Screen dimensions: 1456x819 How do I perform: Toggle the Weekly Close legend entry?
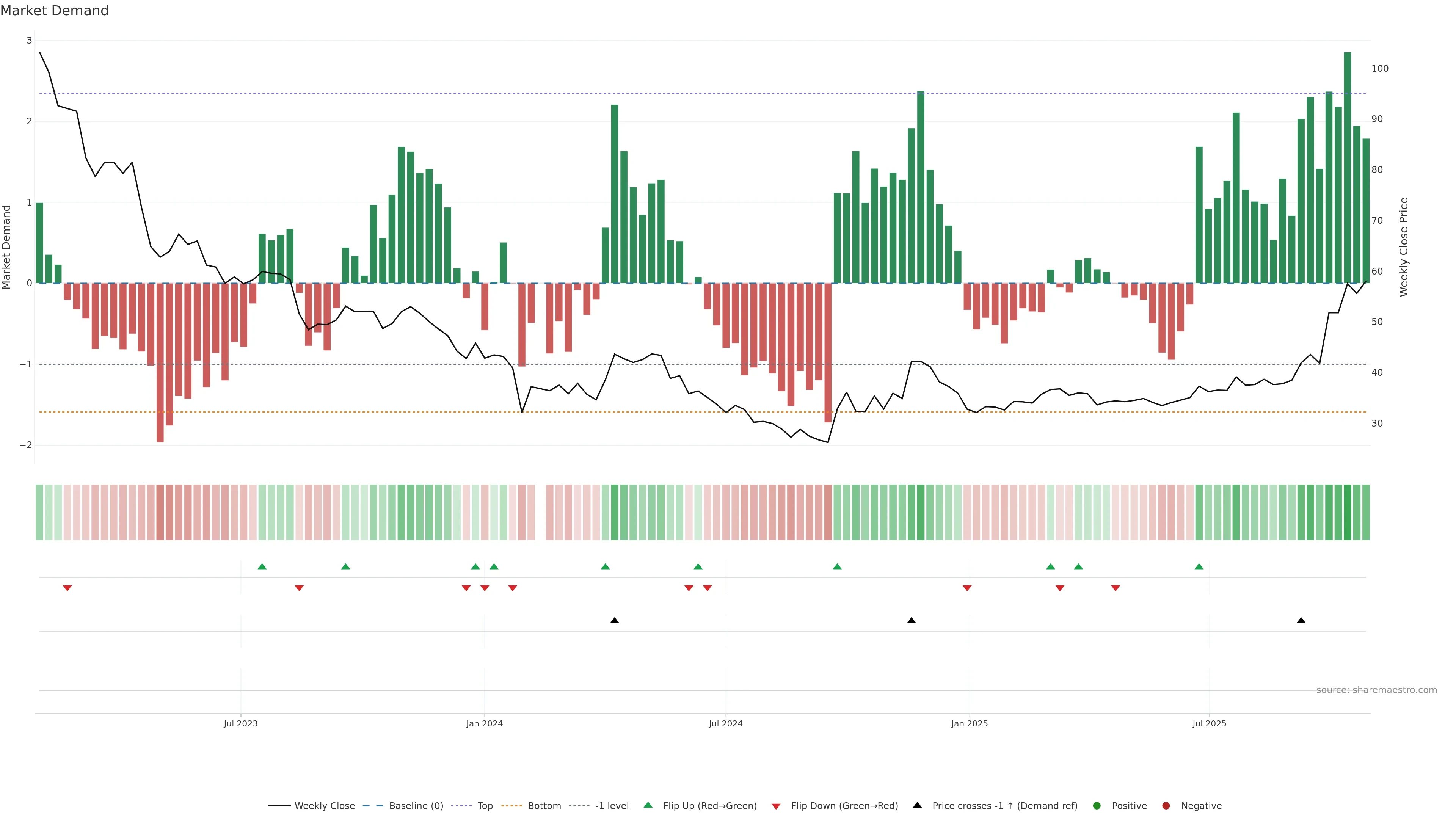325,805
